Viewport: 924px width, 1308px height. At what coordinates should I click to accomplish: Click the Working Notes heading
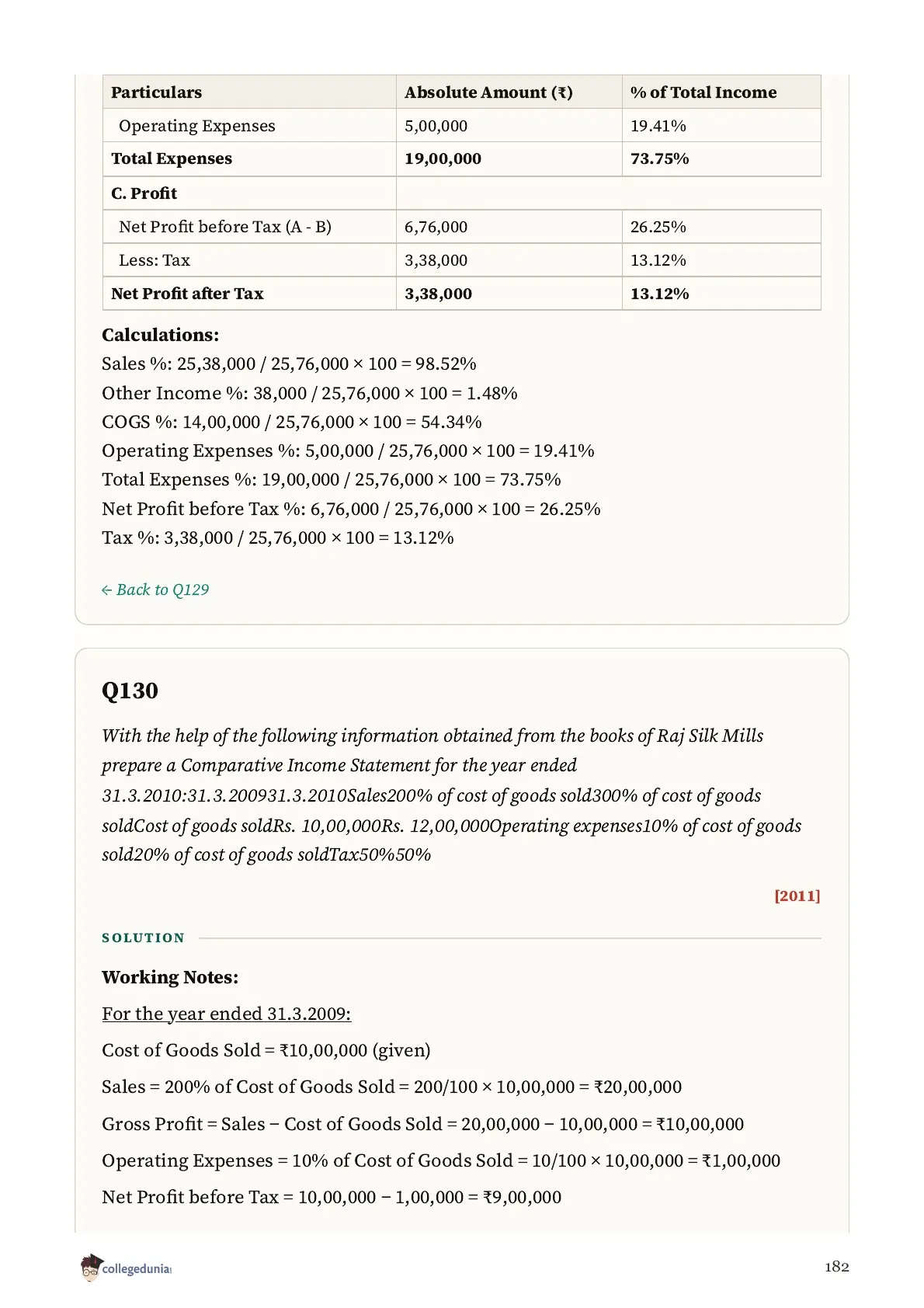(170, 977)
